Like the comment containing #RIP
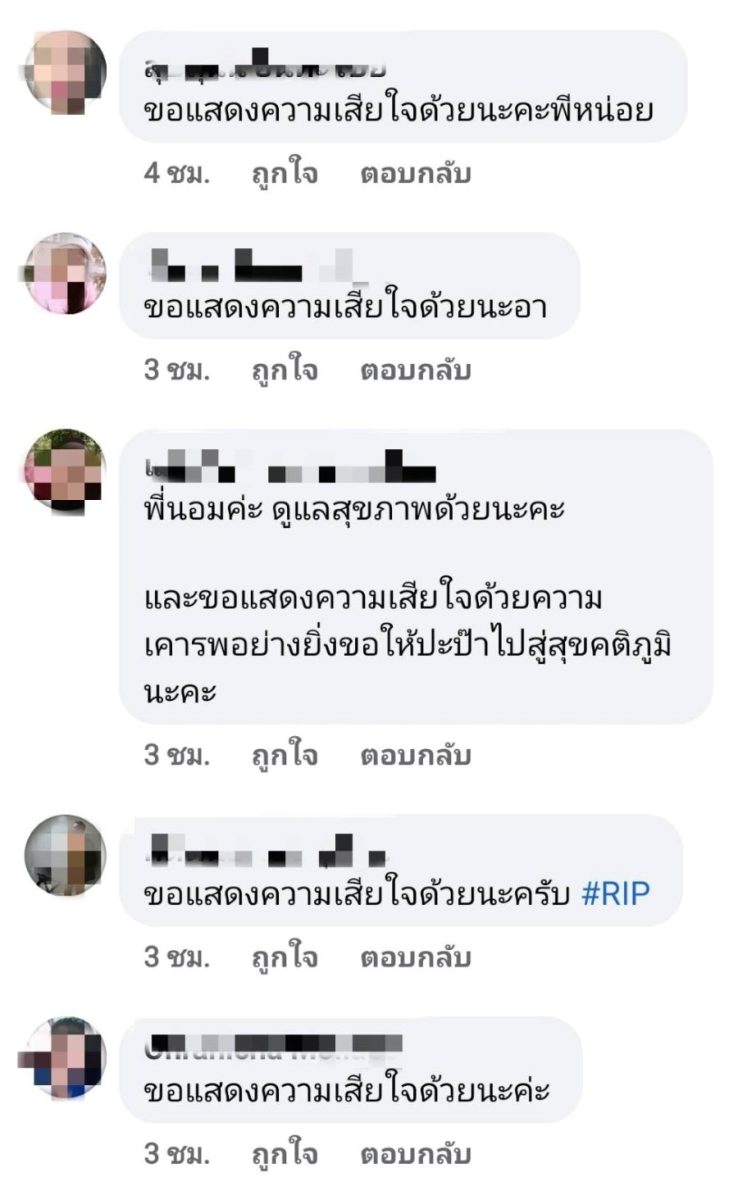 [x=284, y=958]
